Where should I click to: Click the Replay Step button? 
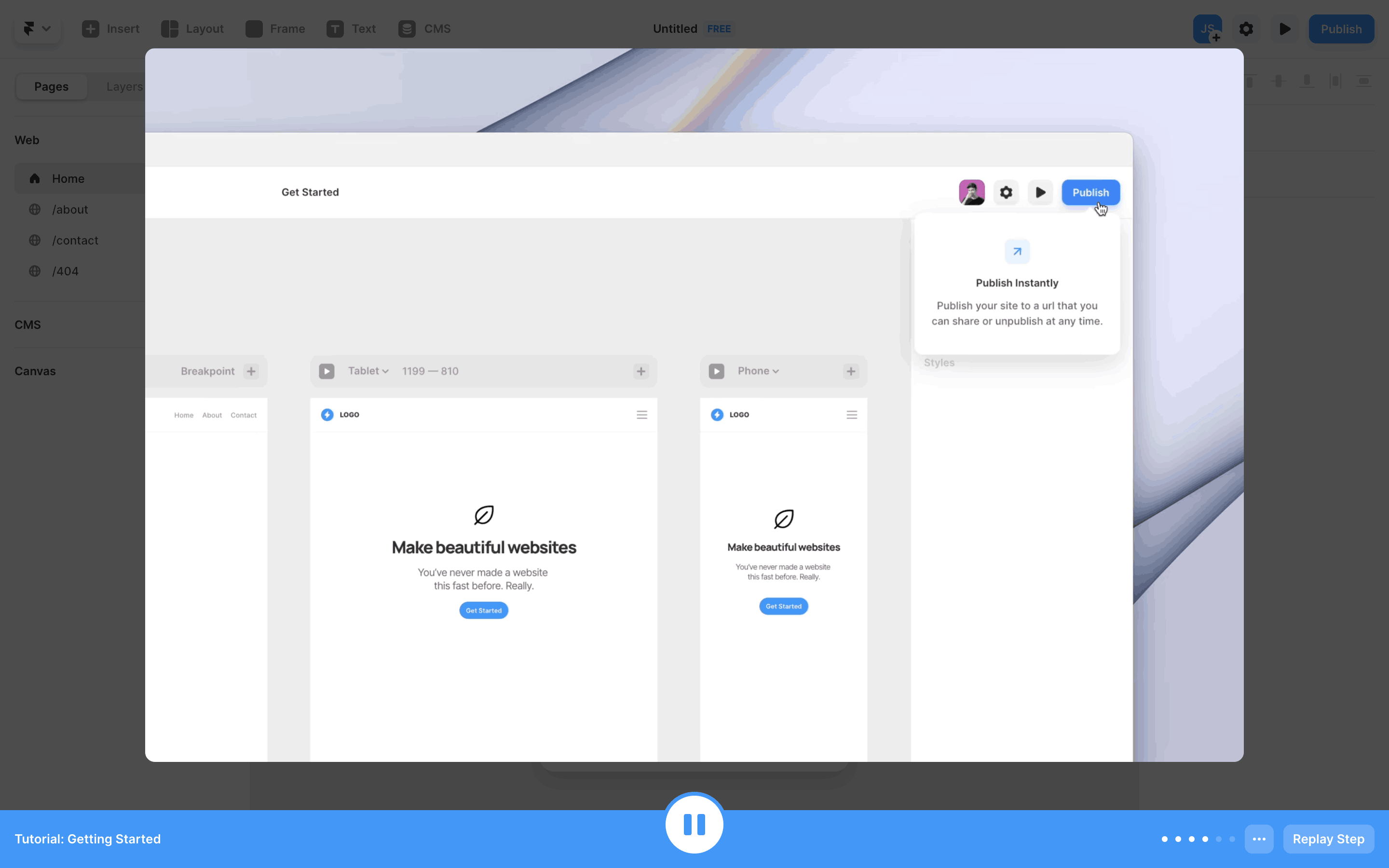point(1328,839)
